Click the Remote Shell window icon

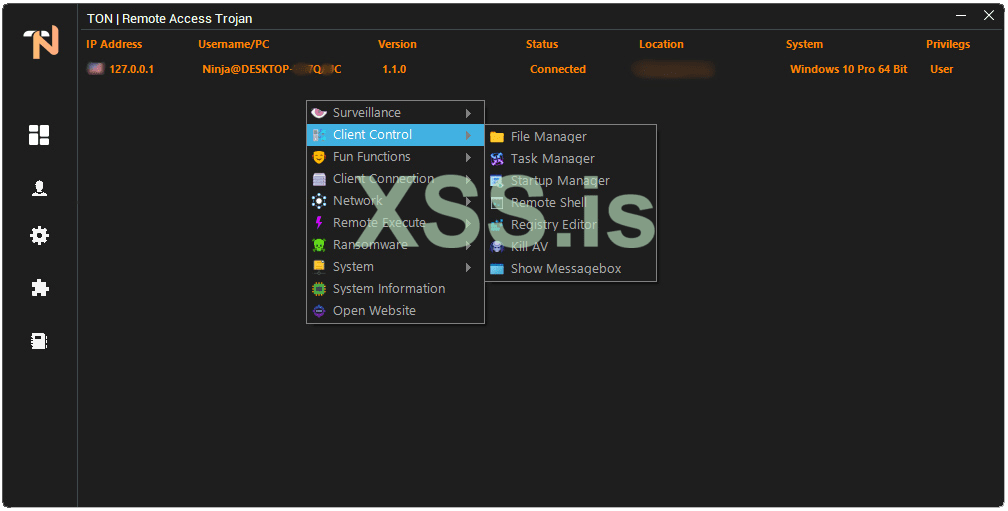(497, 203)
